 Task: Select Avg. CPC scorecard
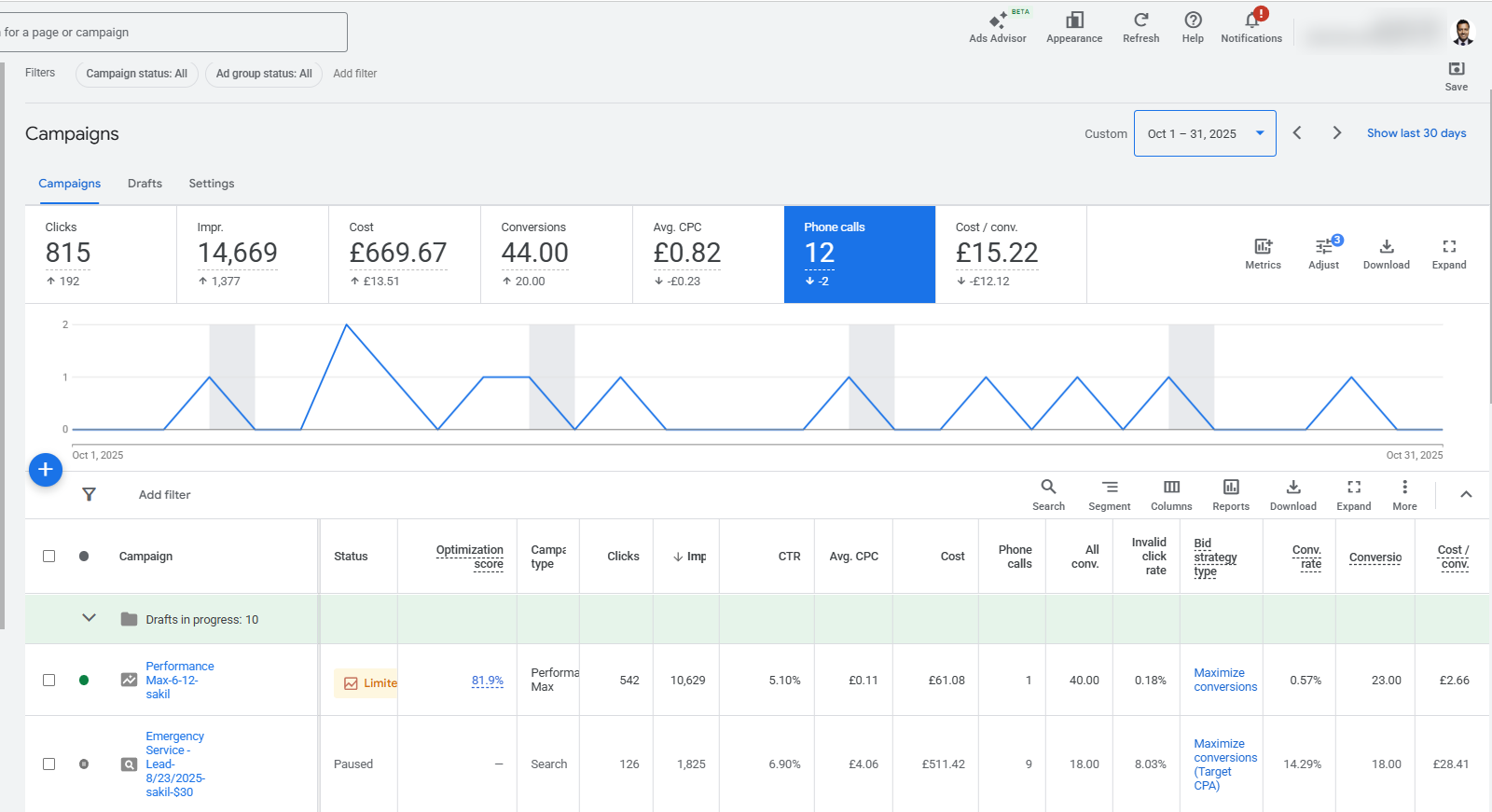tap(708, 254)
